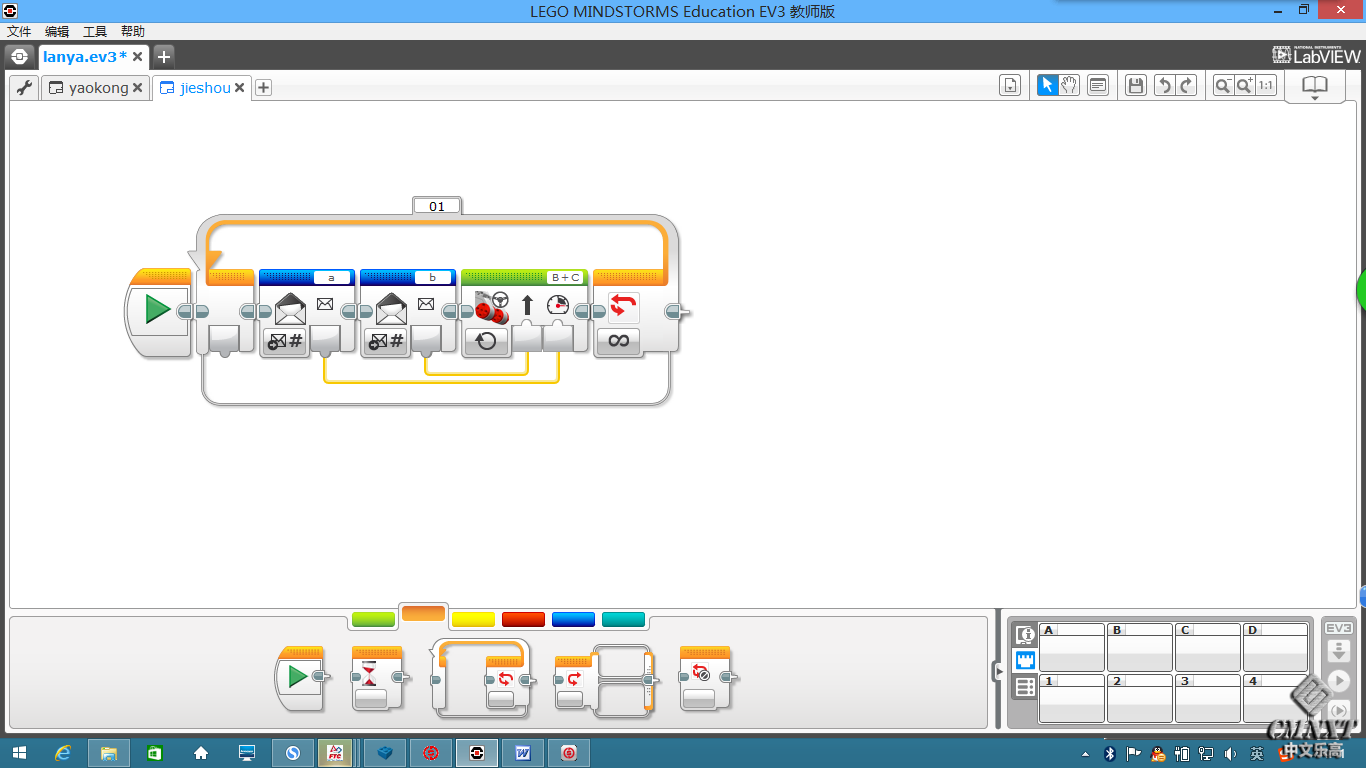This screenshot has width=1366, height=768.
Task: Open Word from the Windows taskbar
Action: click(523, 753)
